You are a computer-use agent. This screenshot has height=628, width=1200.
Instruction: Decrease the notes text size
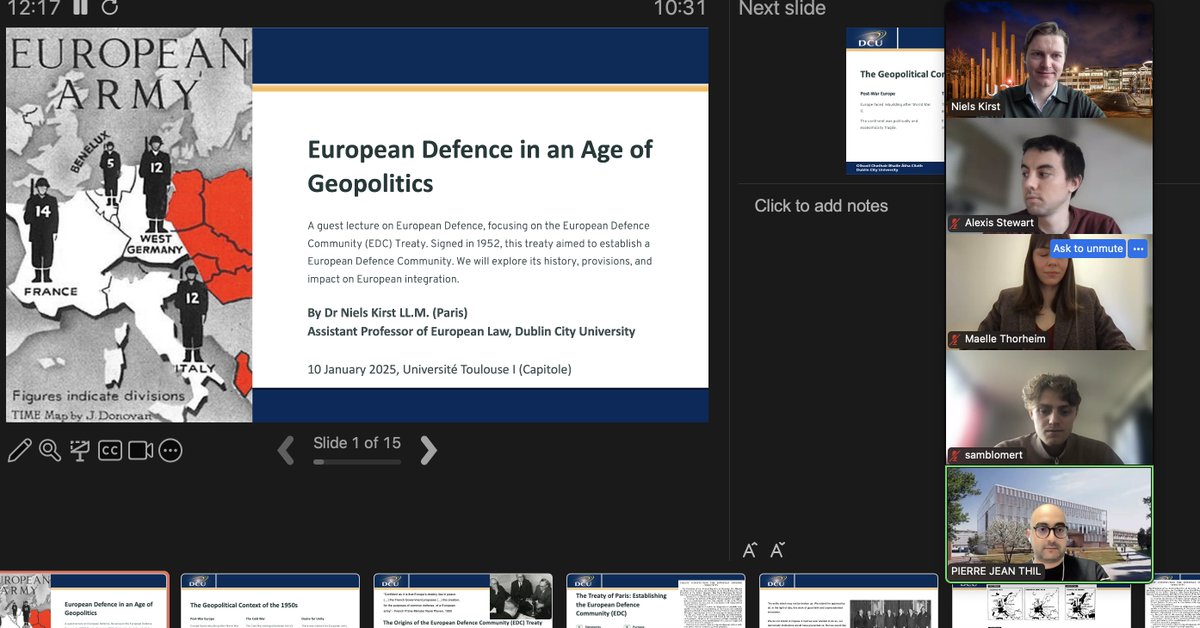pyautogui.click(x=777, y=550)
